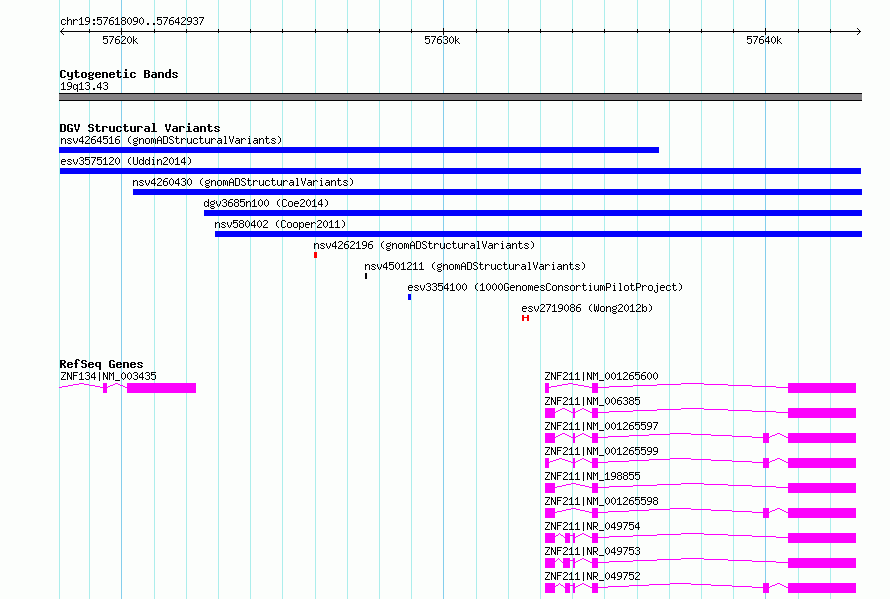Click the blue esv3354100 variant marker
Image resolution: width=890 pixels, height=599 pixels.
tap(409, 297)
